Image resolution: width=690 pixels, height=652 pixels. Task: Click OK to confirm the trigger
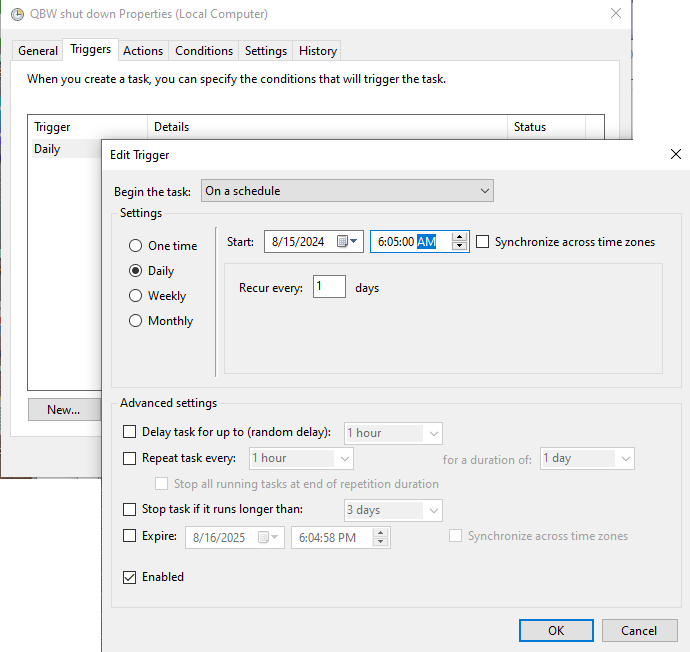click(556, 630)
